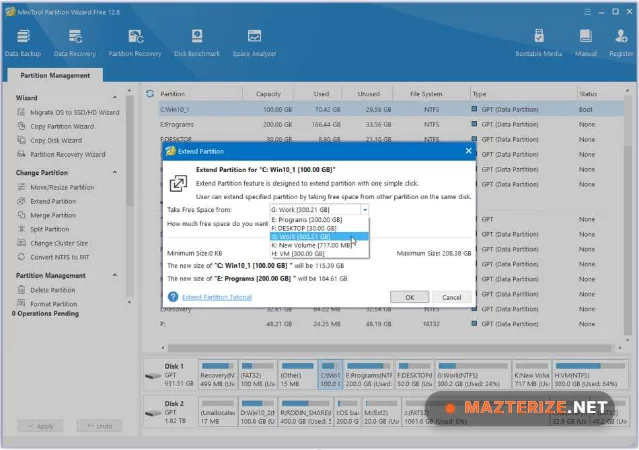Choose Split Partition
Viewport: 639px width, 450px height.
coord(43,229)
